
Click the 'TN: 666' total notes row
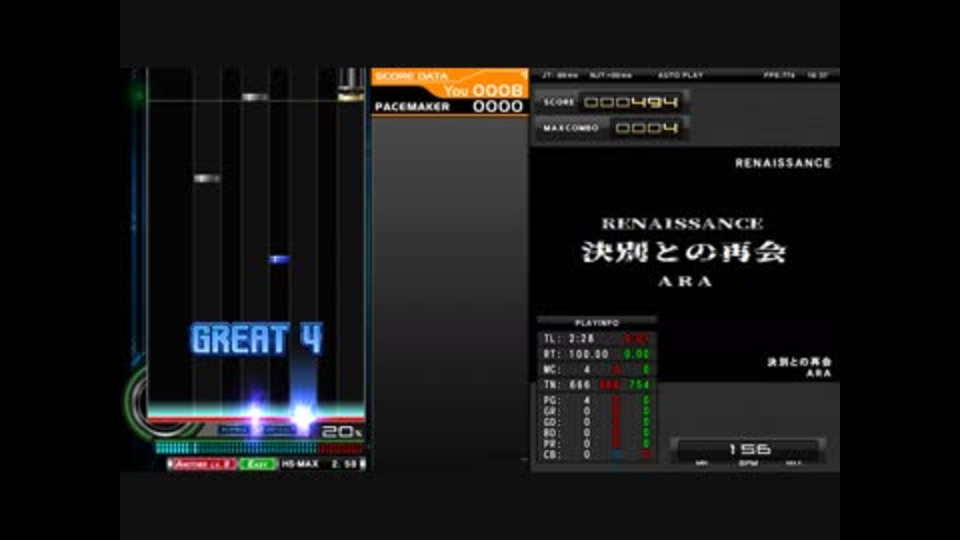(x=597, y=384)
